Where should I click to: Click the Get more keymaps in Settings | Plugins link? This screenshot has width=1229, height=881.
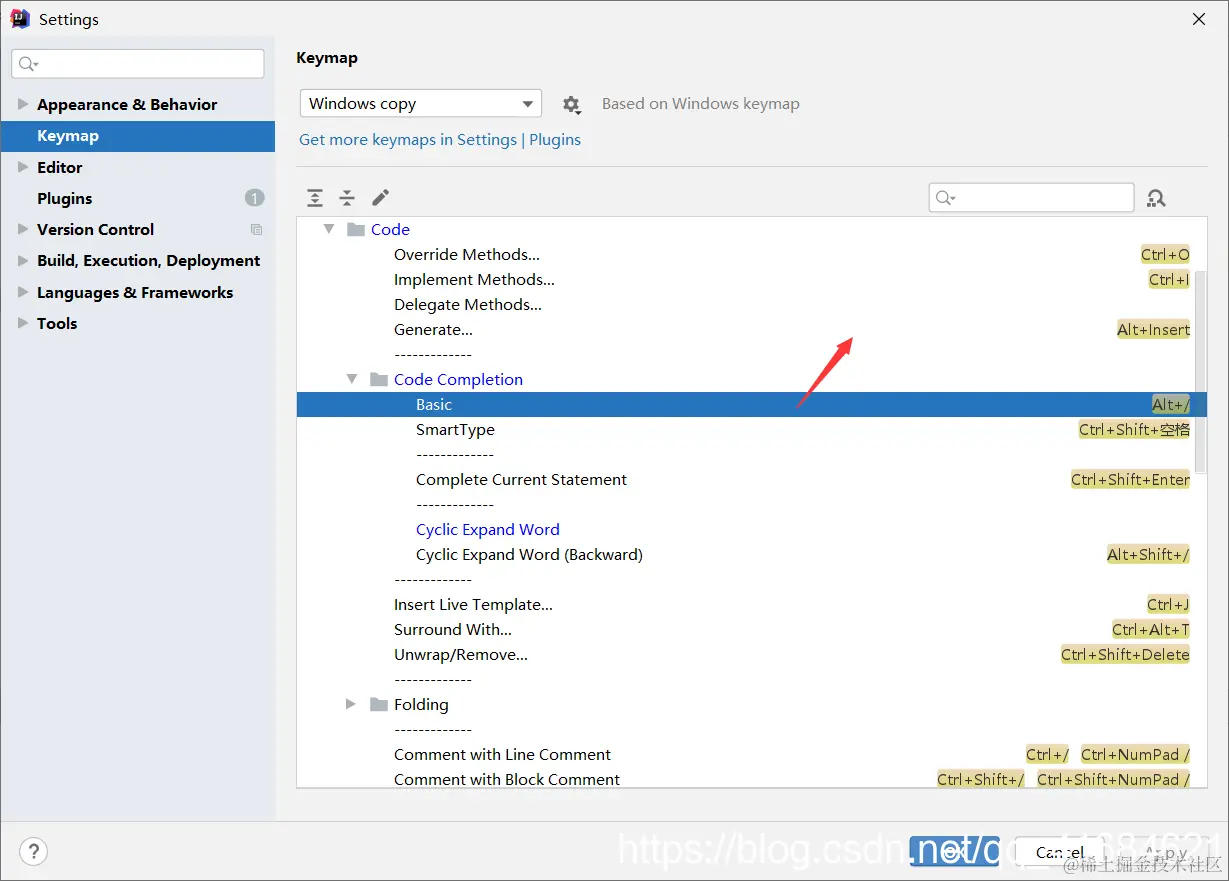[440, 140]
